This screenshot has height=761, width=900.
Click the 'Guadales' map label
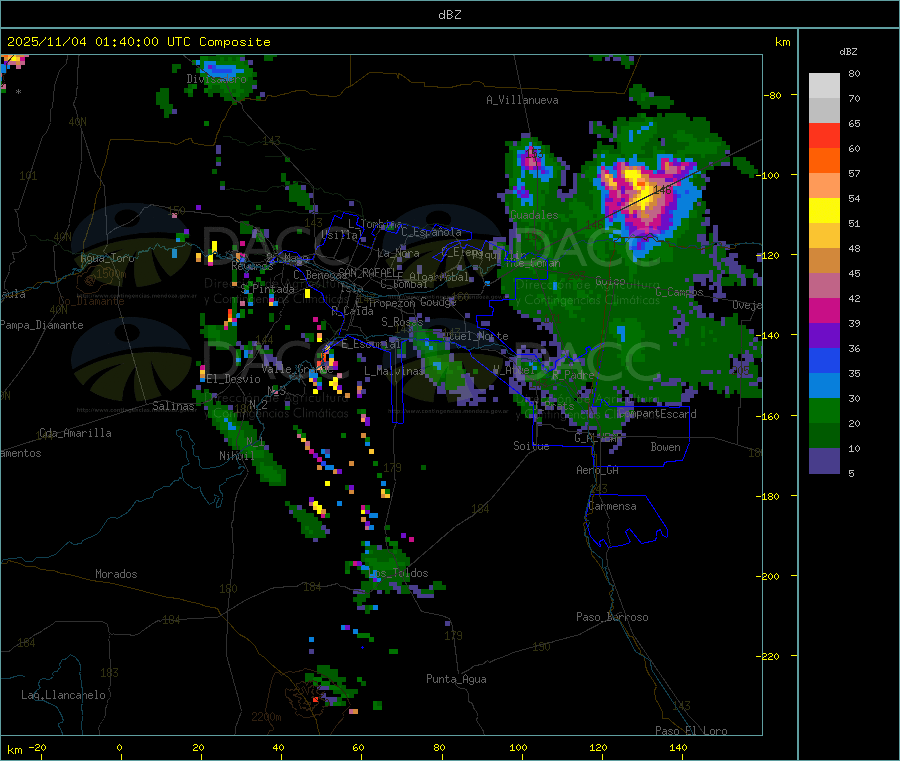click(534, 215)
